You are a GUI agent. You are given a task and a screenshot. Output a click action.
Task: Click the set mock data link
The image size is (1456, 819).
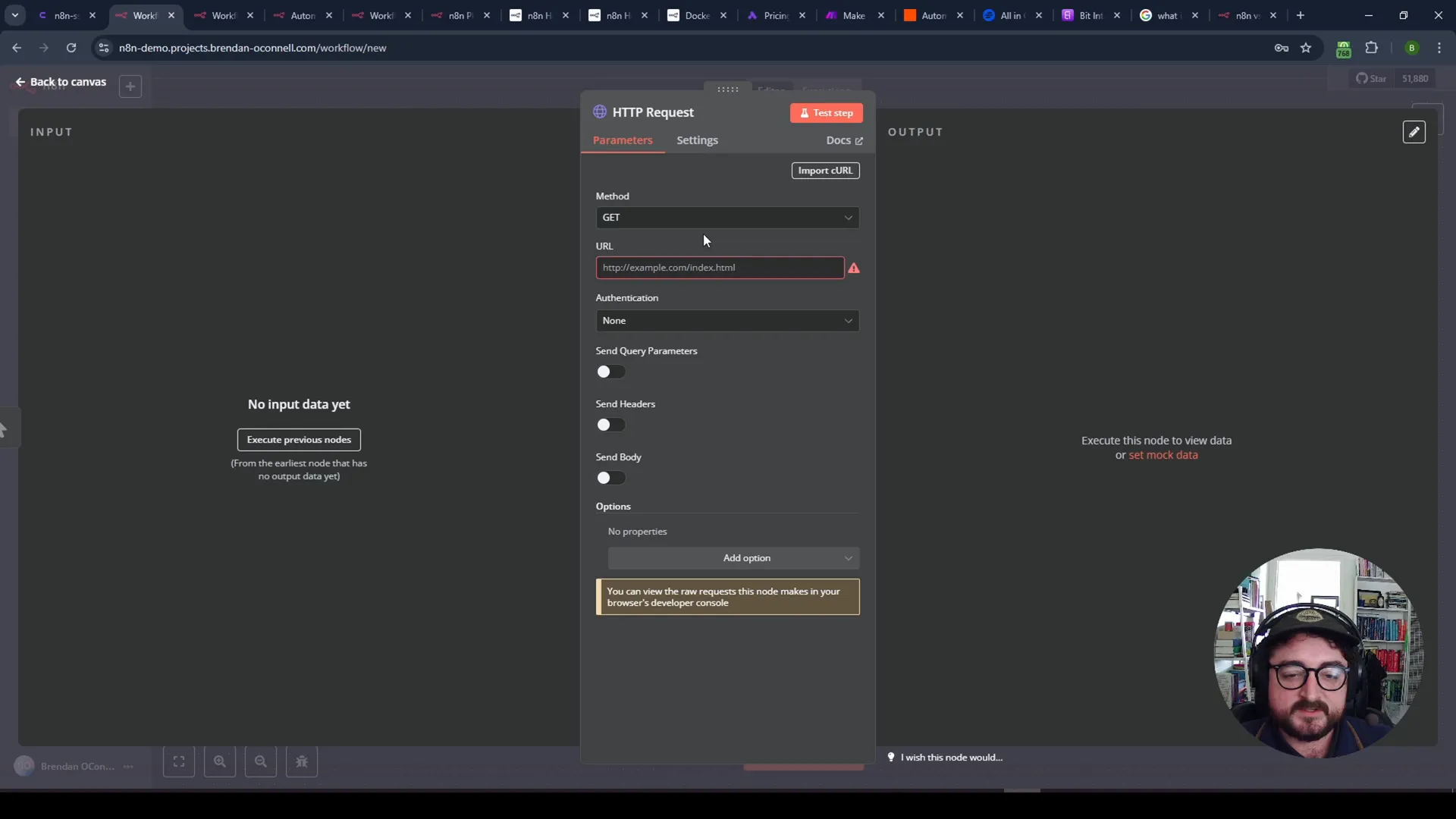click(1163, 455)
